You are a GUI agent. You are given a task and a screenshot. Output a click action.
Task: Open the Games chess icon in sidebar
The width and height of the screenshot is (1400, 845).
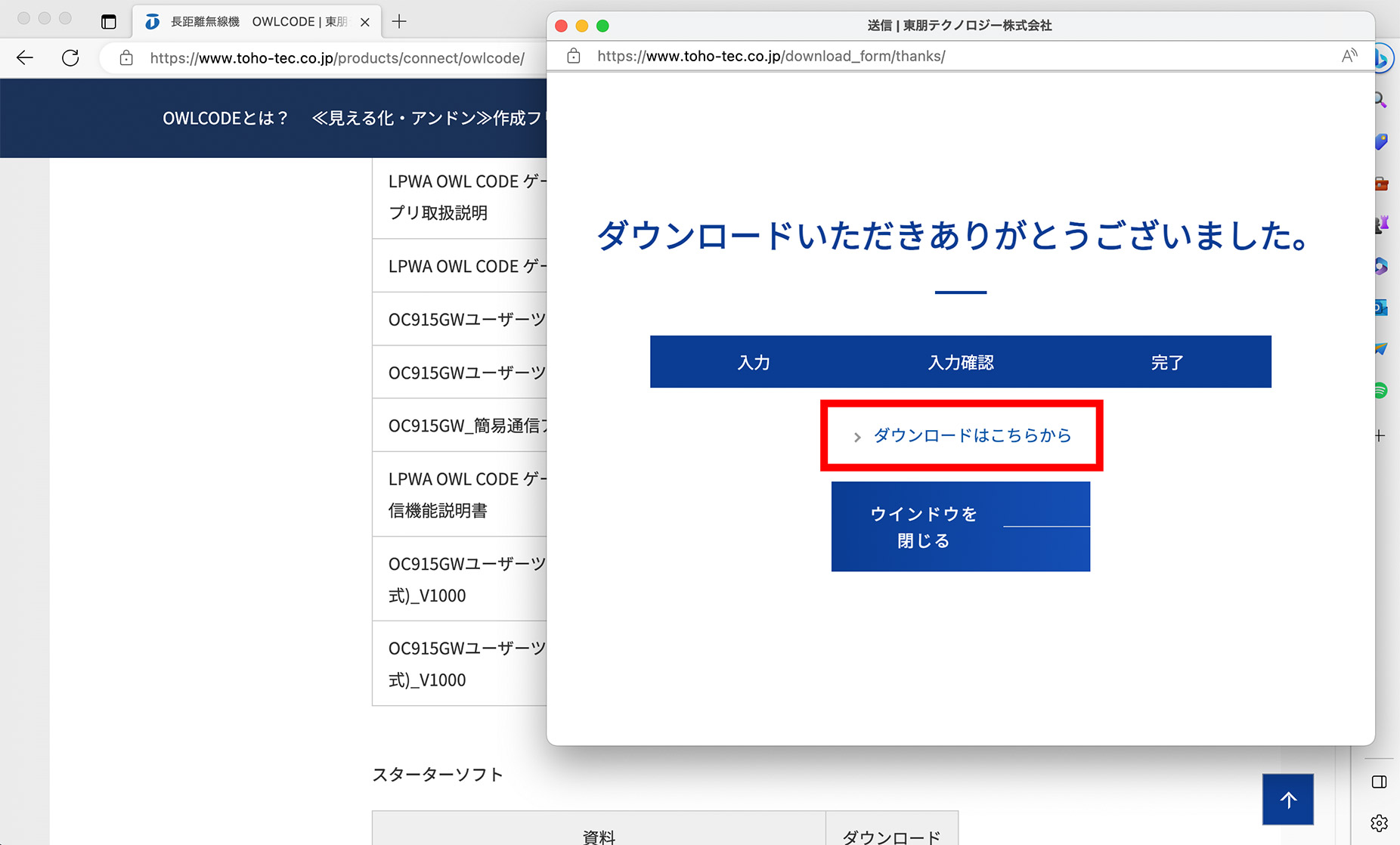tap(1382, 224)
